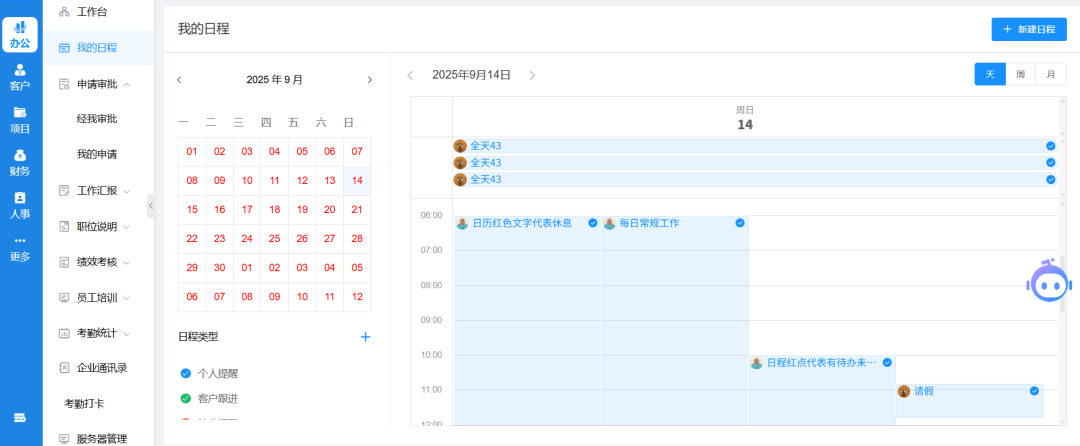The height and width of the screenshot is (446, 1080).
Task: Switch to 天 view
Action: (990, 74)
